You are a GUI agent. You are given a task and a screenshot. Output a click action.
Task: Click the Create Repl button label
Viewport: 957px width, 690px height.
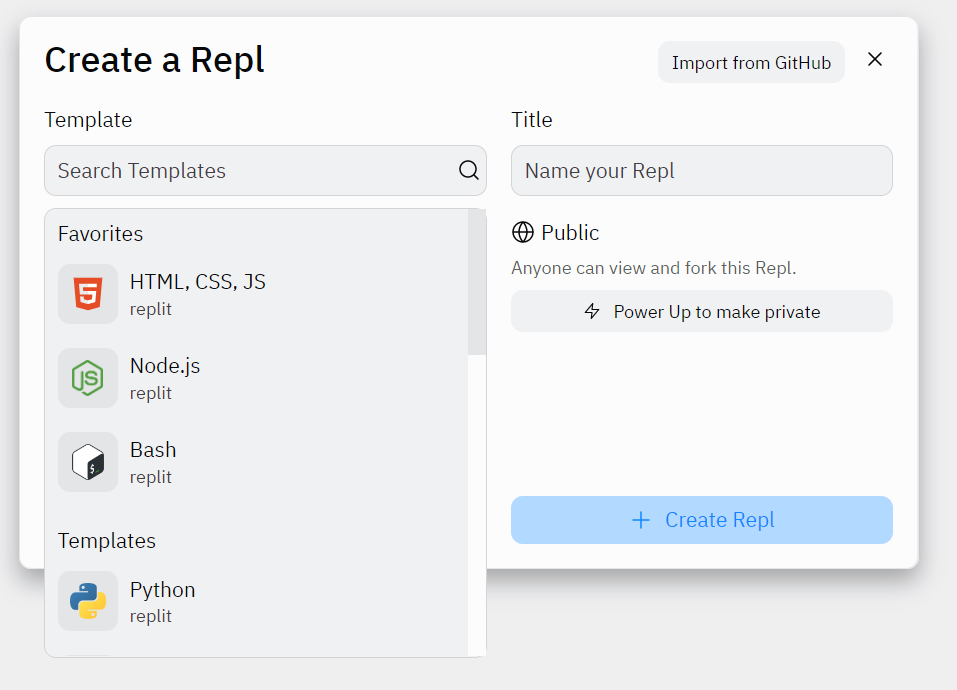tap(720, 520)
